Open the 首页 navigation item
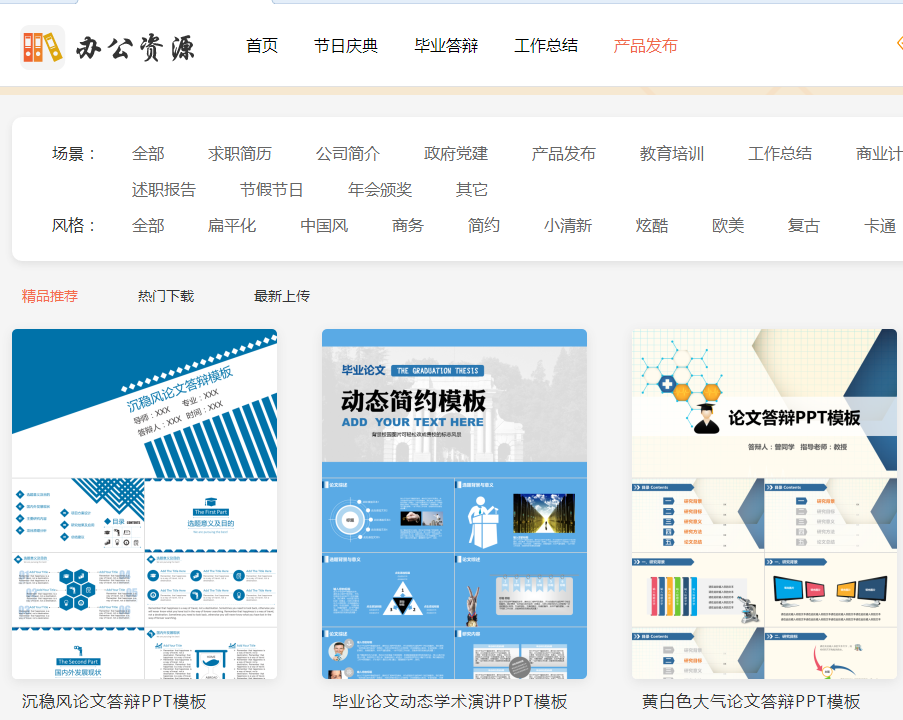The image size is (903, 720). coord(262,46)
